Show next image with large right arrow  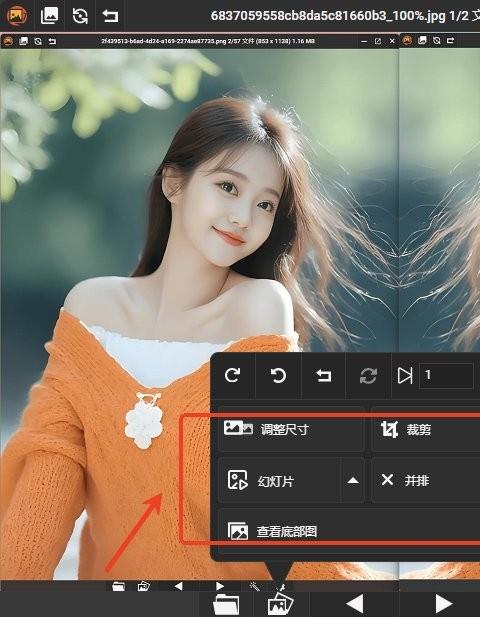(x=443, y=603)
